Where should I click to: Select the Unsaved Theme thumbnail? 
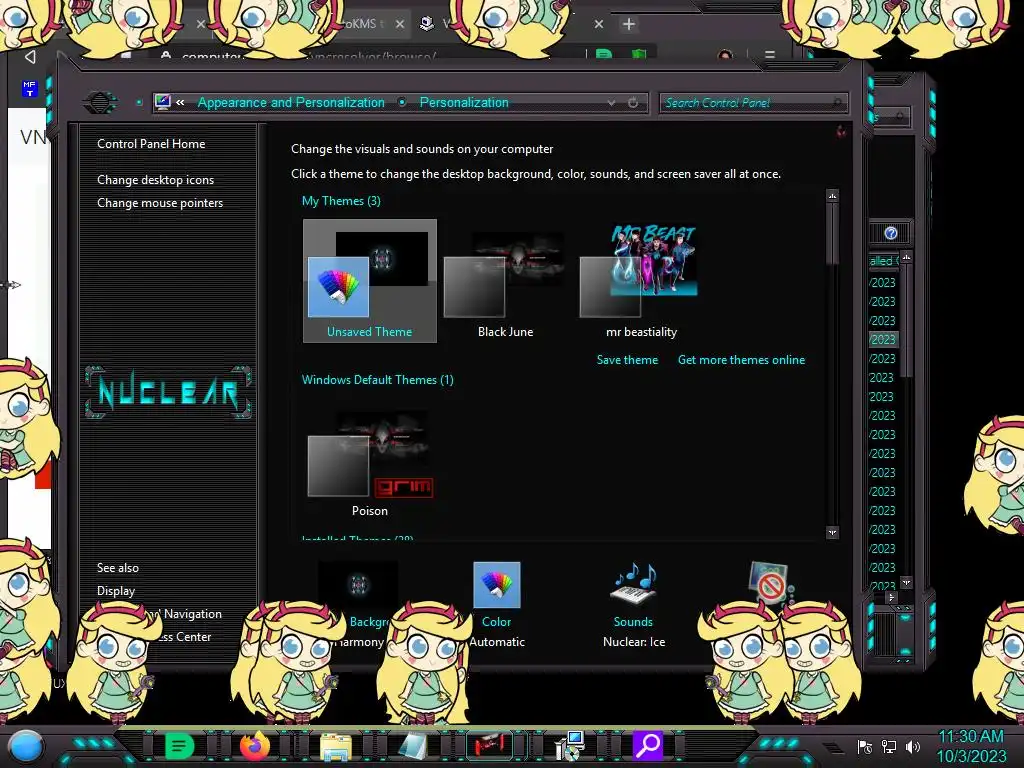pyautogui.click(x=370, y=281)
